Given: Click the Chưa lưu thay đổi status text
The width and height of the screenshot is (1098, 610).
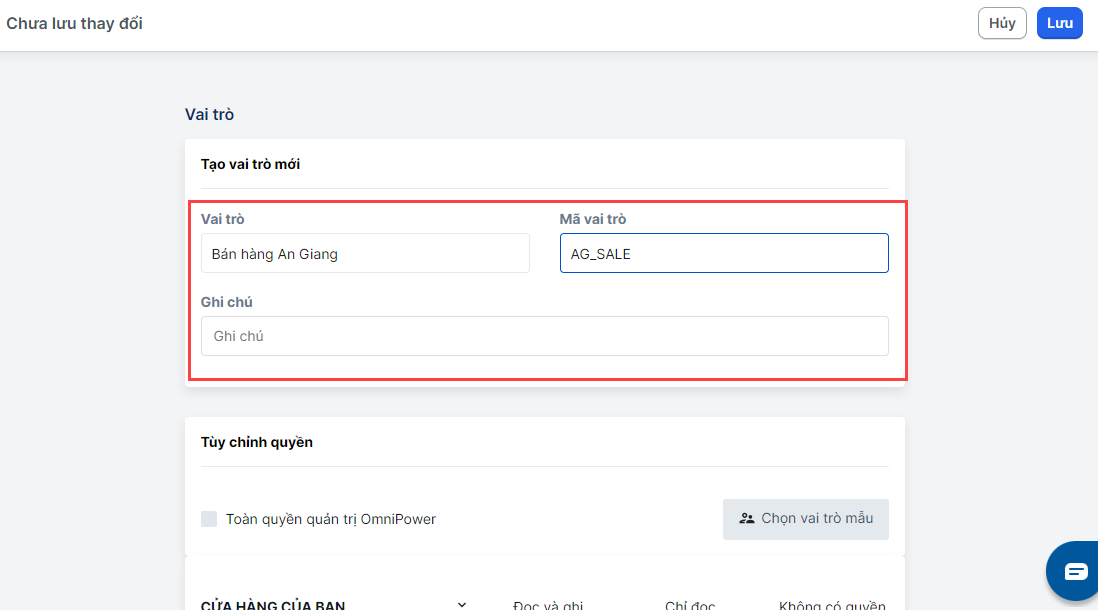Looking at the screenshot, I should click(x=75, y=23).
